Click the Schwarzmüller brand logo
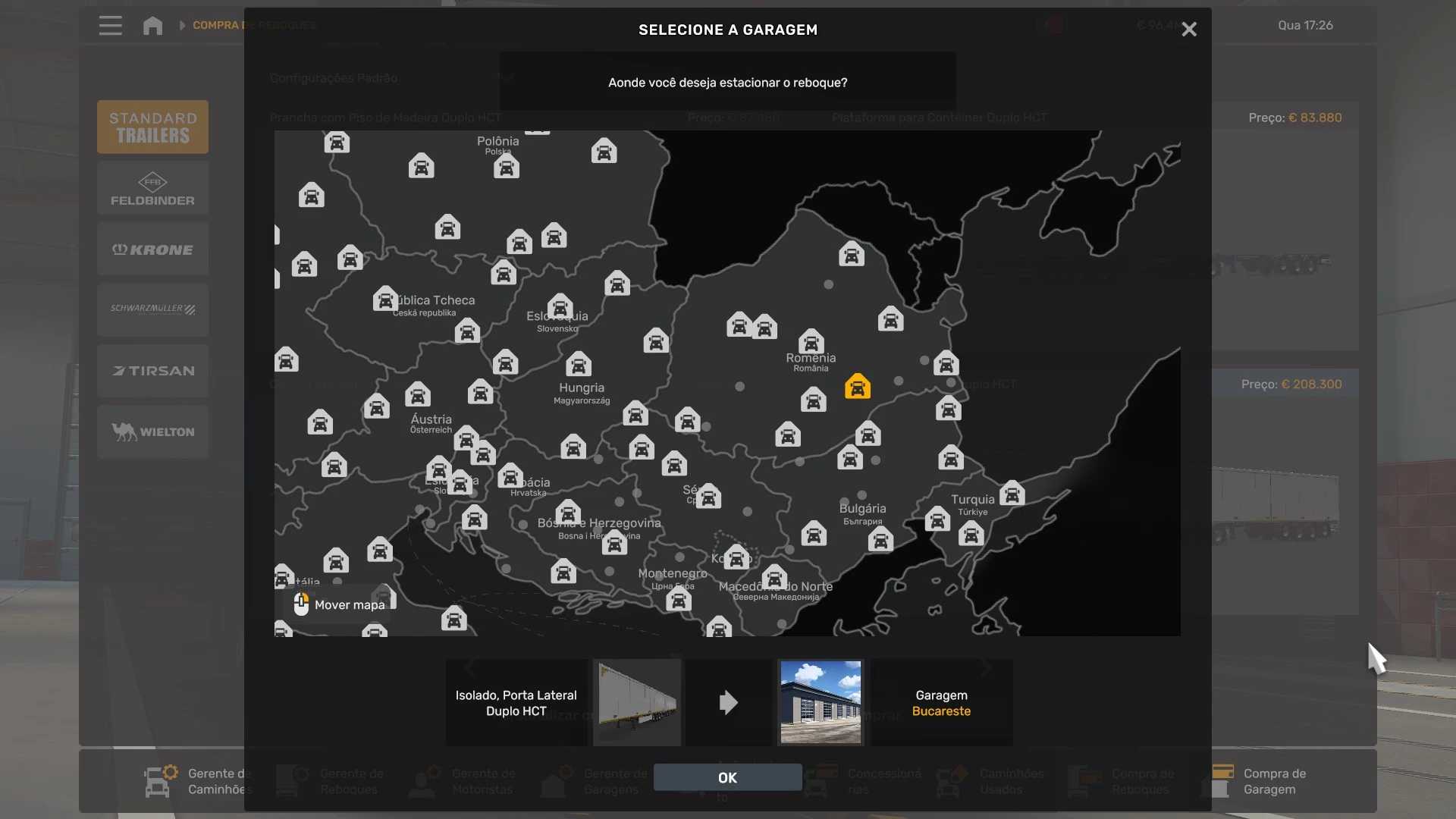Viewport: 1456px width, 819px height. pyautogui.click(x=152, y=309)
